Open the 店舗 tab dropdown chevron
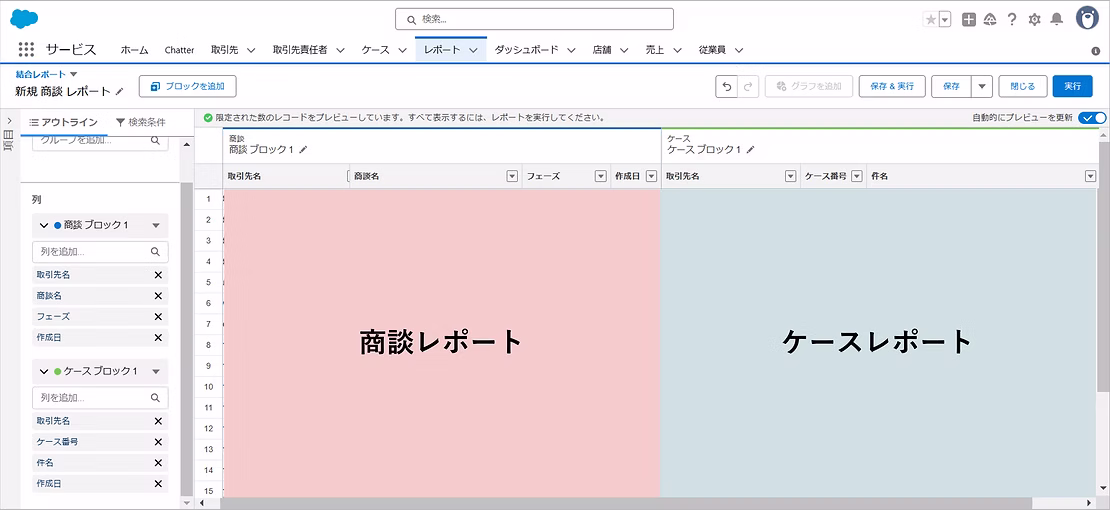The width and height of the screenshot is (1110, 510). tap(624, 50)
